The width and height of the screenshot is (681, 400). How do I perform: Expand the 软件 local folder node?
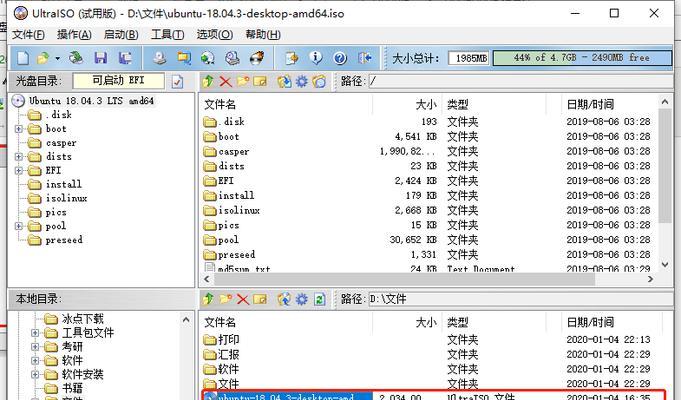pos(35,361)
